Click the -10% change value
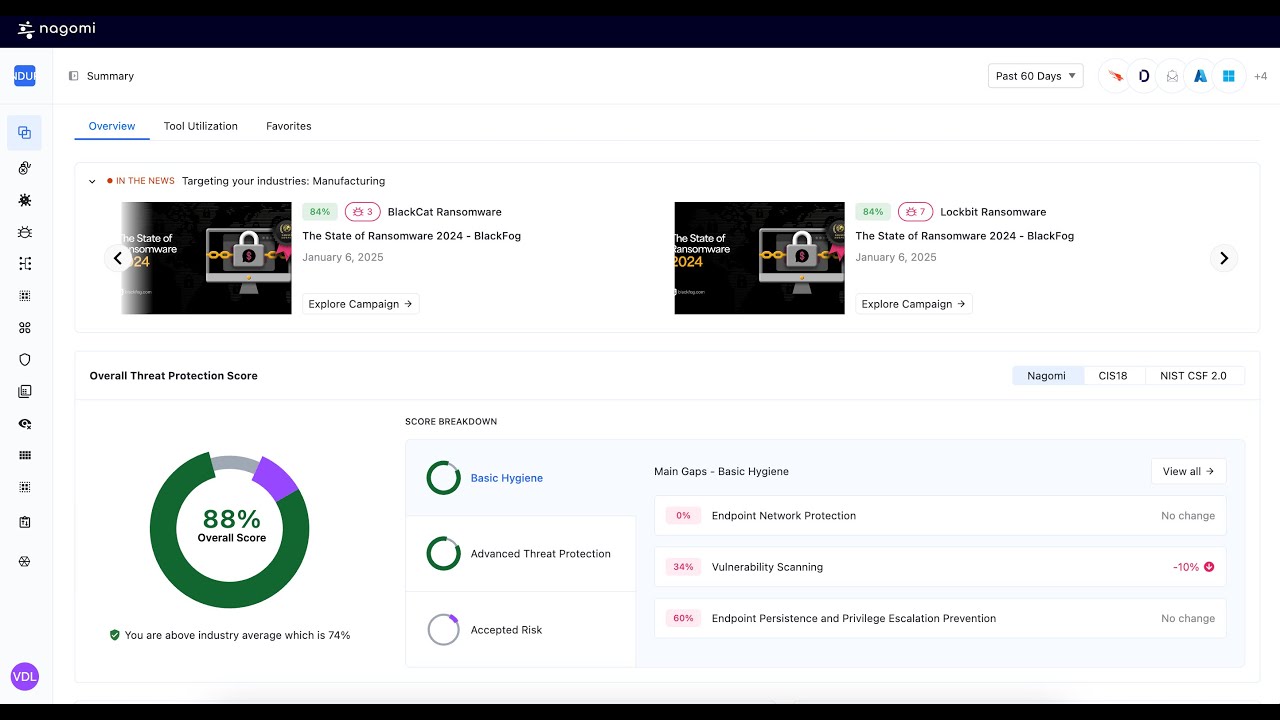This screenshot has height=720, width=1280. coord(1186,567)
